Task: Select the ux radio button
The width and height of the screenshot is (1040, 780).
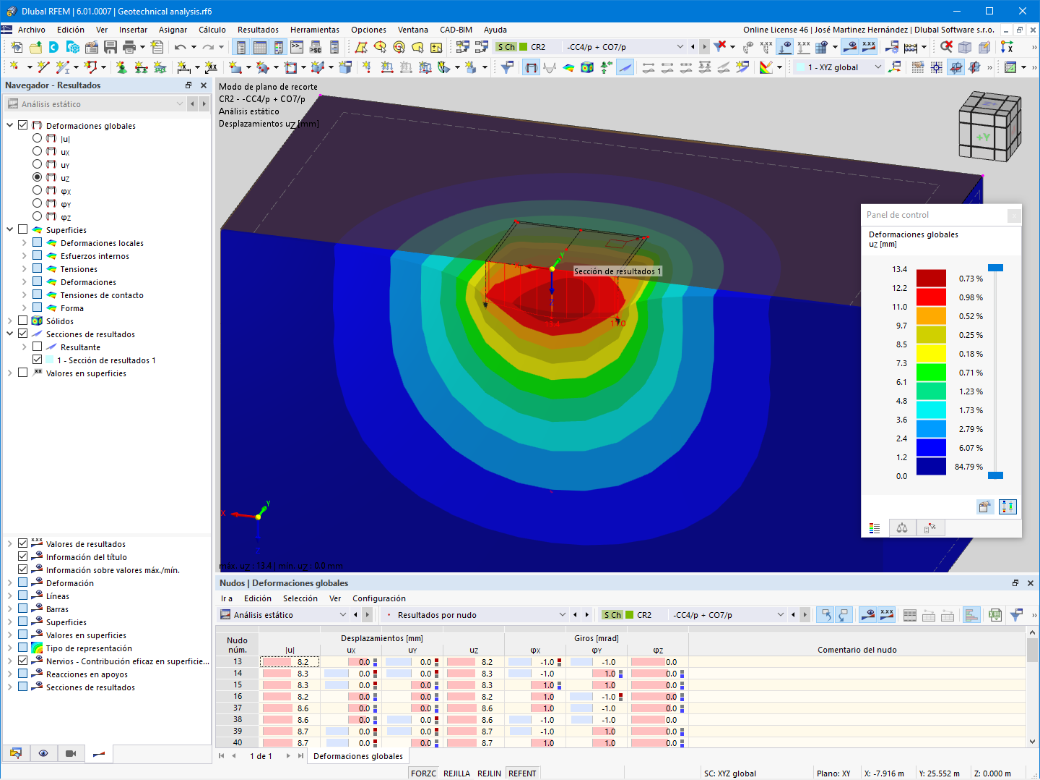Action: tap(37, 151)
